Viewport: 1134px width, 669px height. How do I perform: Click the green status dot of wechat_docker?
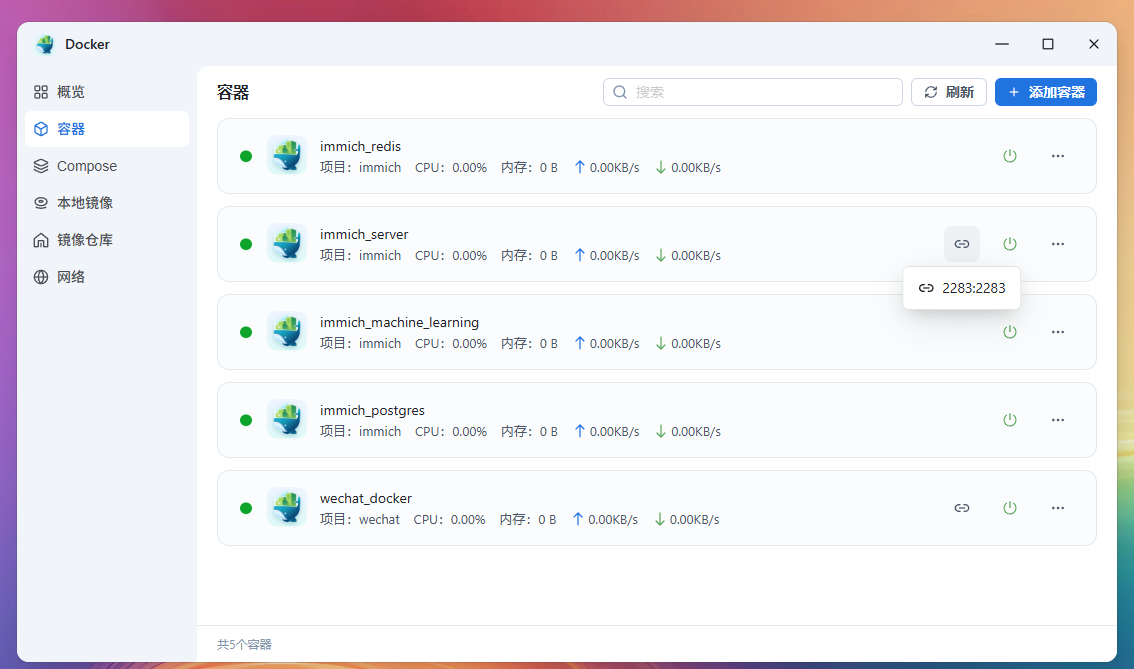(x=246, y=508)
